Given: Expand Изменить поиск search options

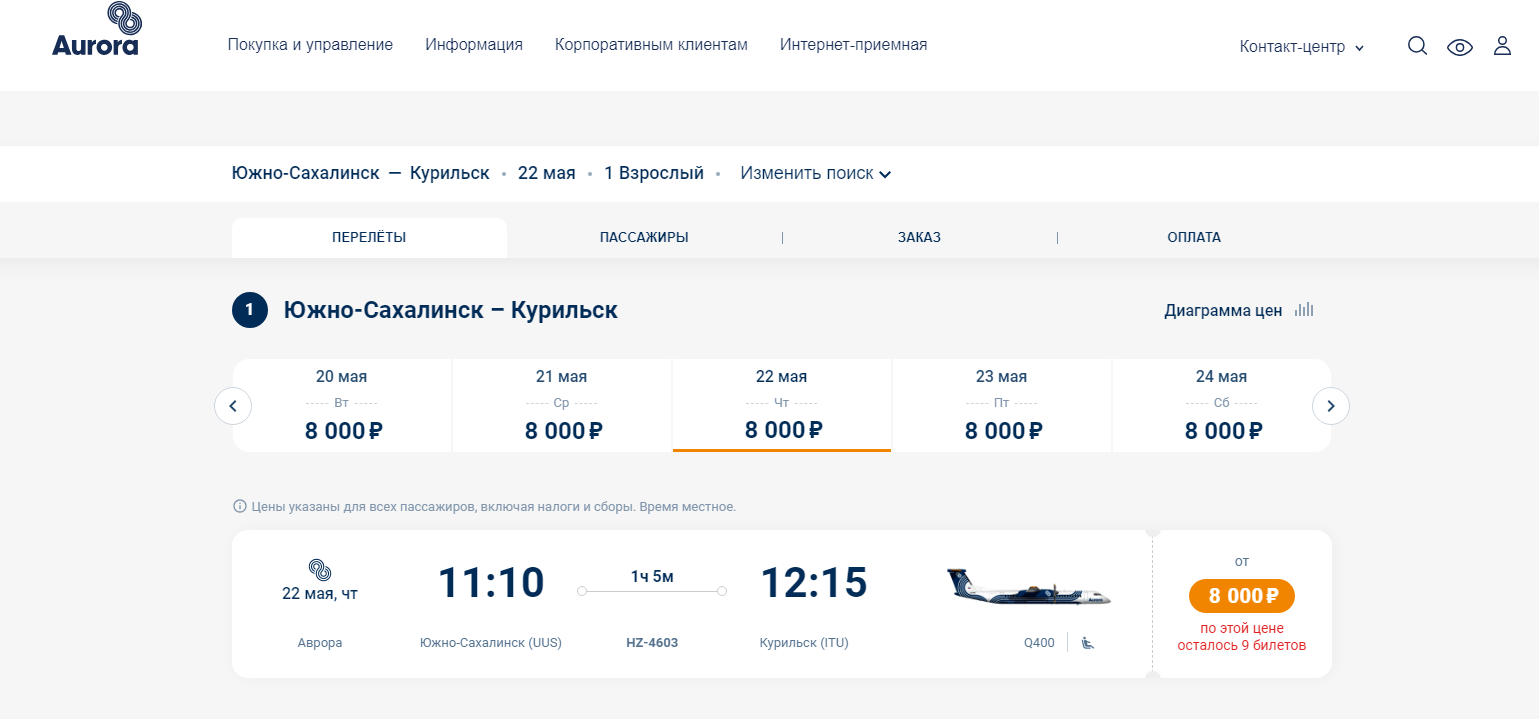Looking at the screenshot, I should [815, 173].
